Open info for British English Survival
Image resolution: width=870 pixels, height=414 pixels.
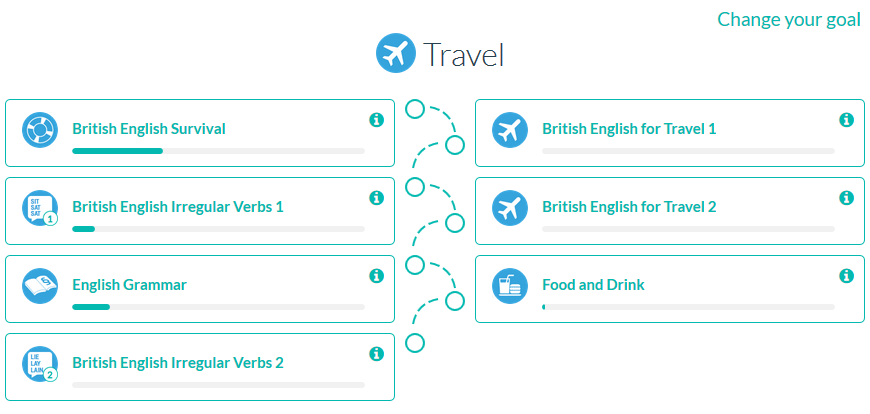coord(377,119)
